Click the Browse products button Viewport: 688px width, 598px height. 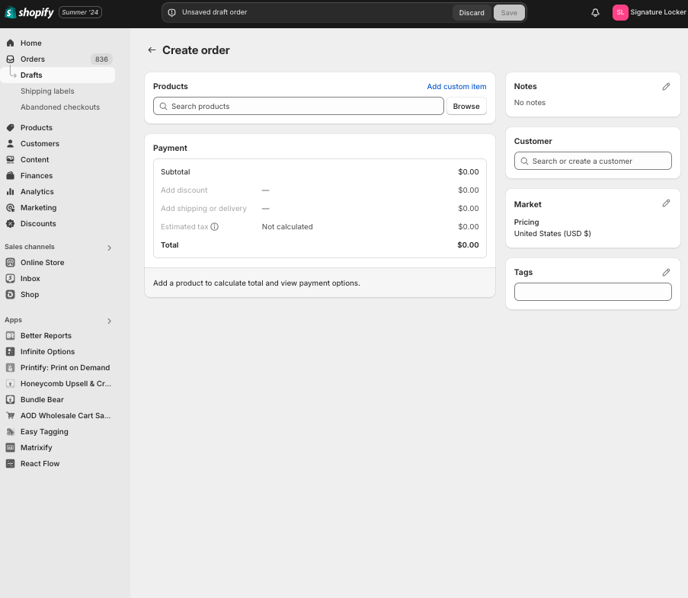(x=466, y=106)
